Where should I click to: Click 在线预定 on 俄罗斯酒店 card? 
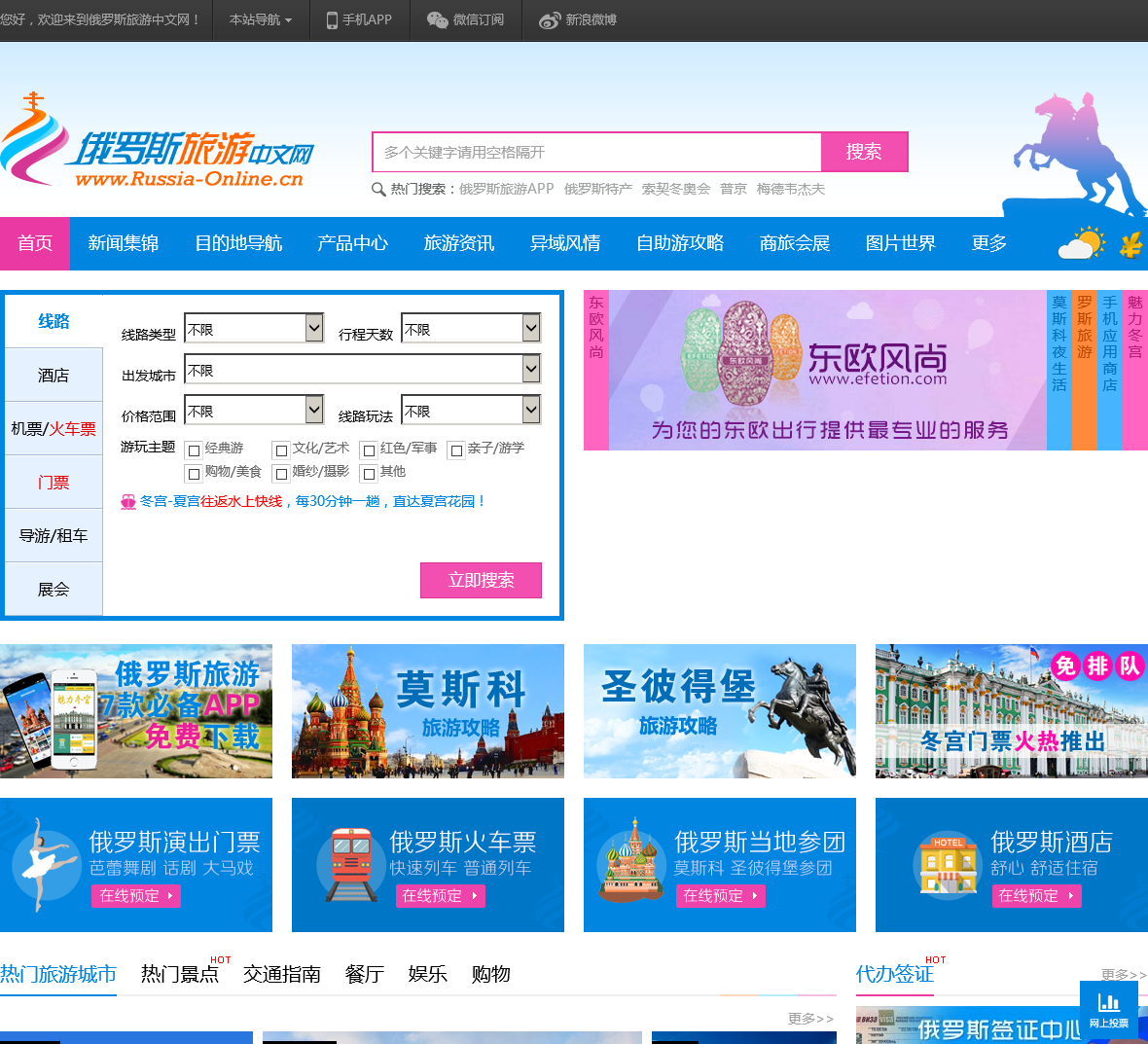point(1037,896)
